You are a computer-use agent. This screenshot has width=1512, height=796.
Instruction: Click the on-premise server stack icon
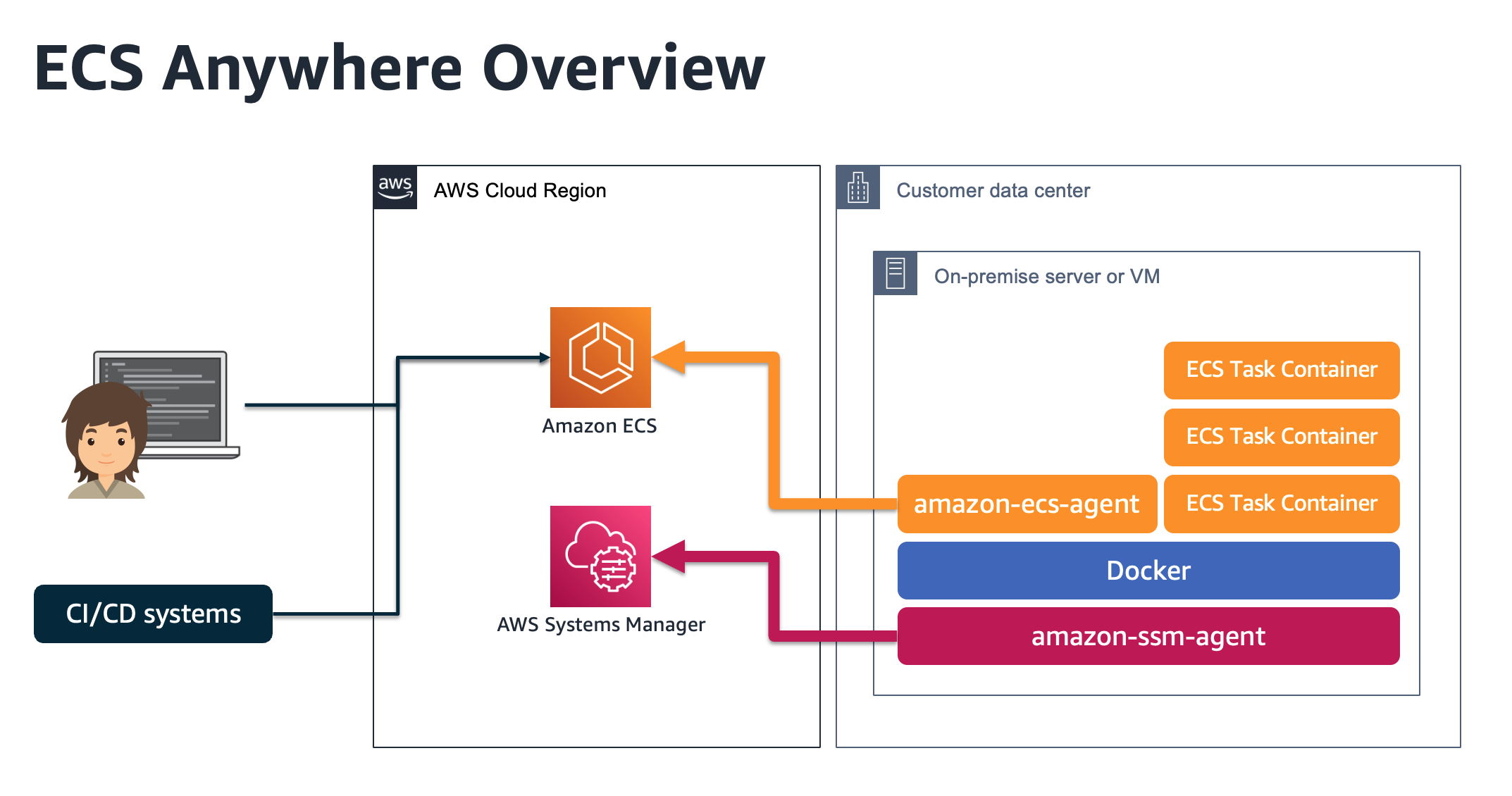893,268
